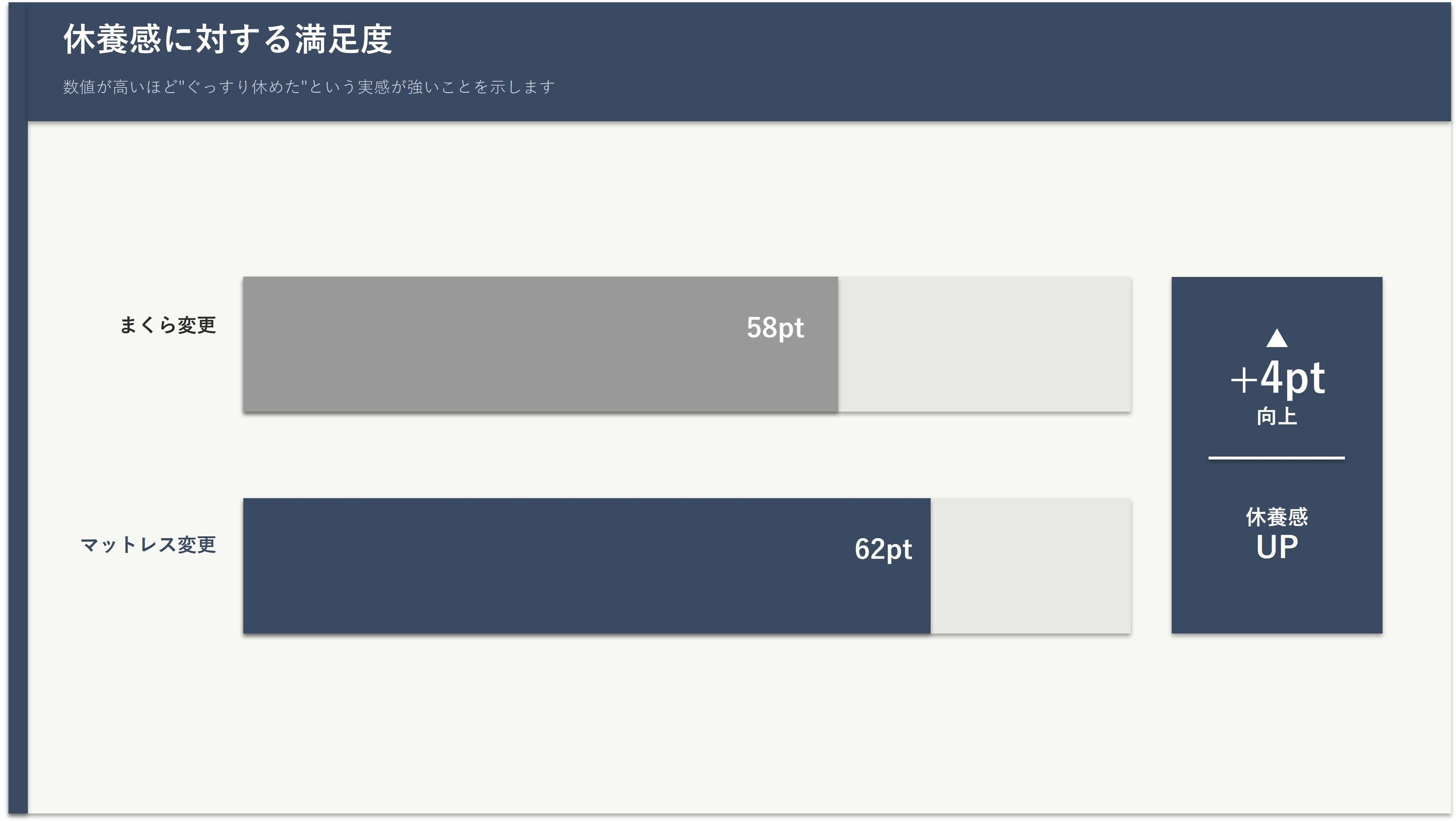1456x821 pixels.
Task: Click the light unfilled portion of まくら変更 bar
Action: click(983, 345)
